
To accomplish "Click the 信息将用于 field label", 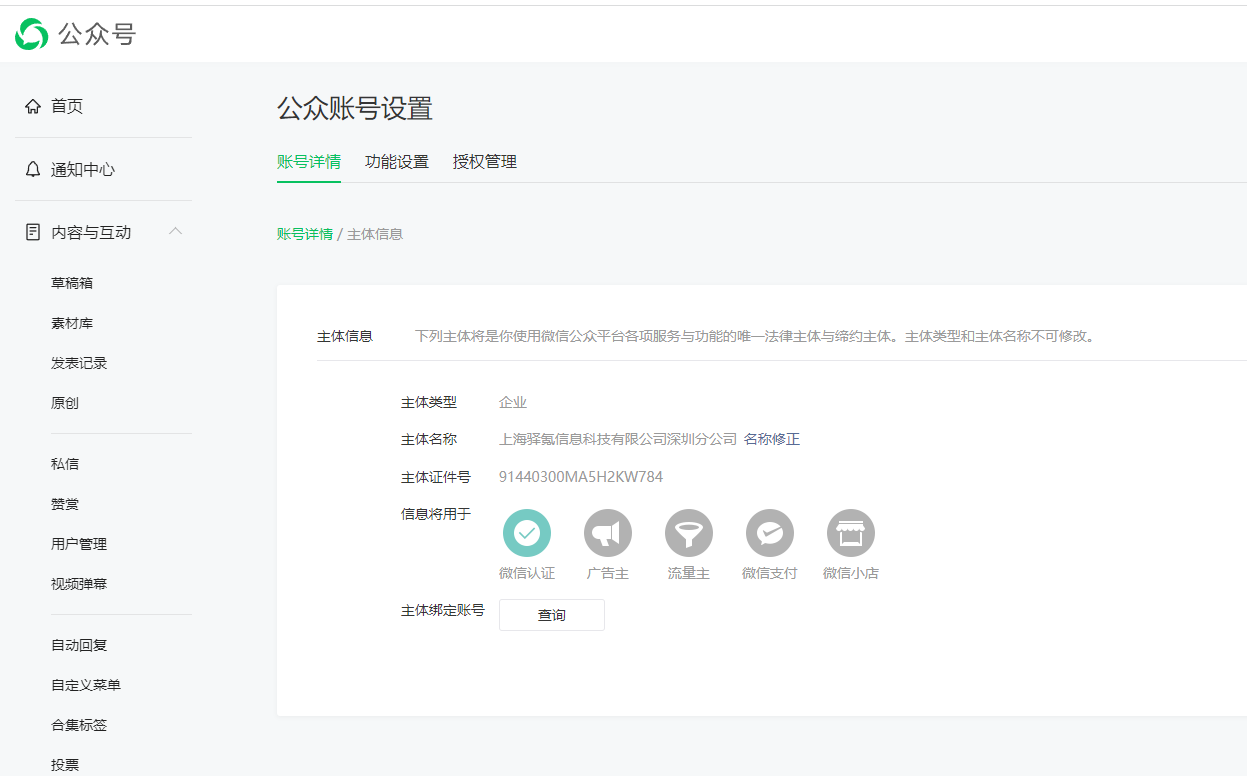I will point(436,514).
